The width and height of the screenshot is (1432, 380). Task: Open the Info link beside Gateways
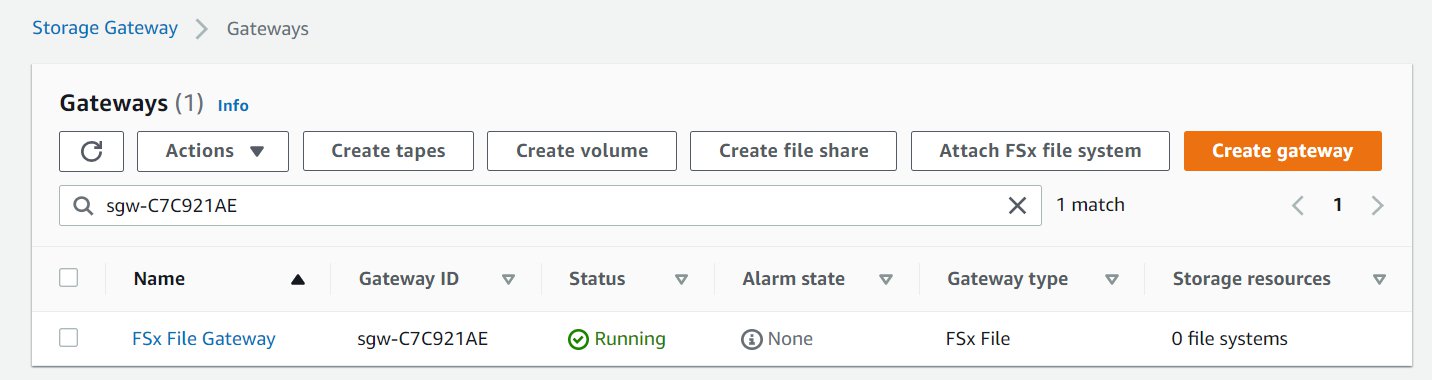(233, 105)
